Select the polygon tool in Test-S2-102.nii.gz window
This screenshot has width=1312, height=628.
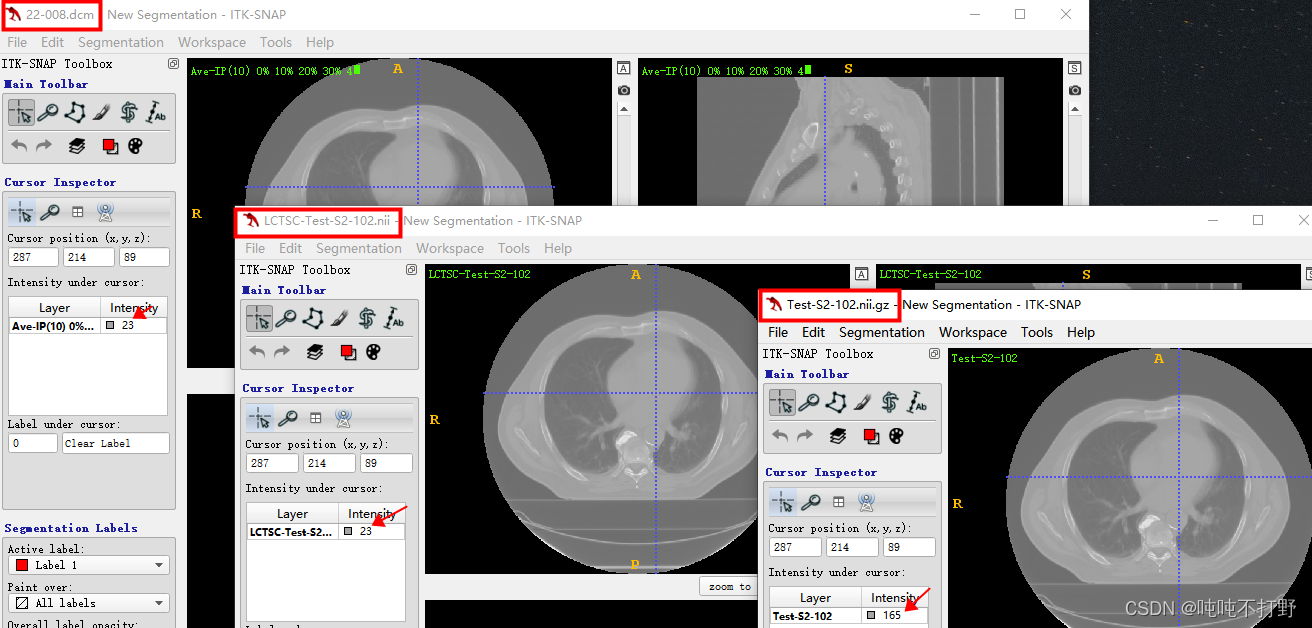tap(836, 402)
